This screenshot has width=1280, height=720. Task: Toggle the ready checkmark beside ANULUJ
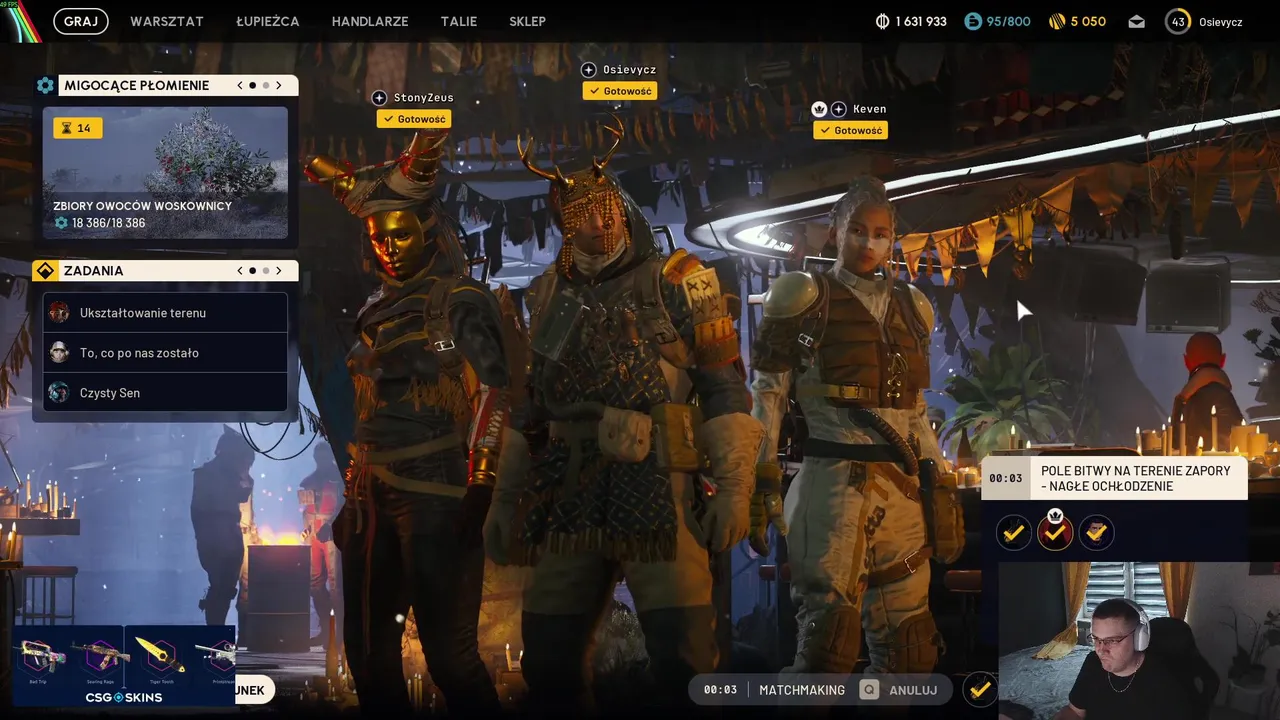pos(980,689)
